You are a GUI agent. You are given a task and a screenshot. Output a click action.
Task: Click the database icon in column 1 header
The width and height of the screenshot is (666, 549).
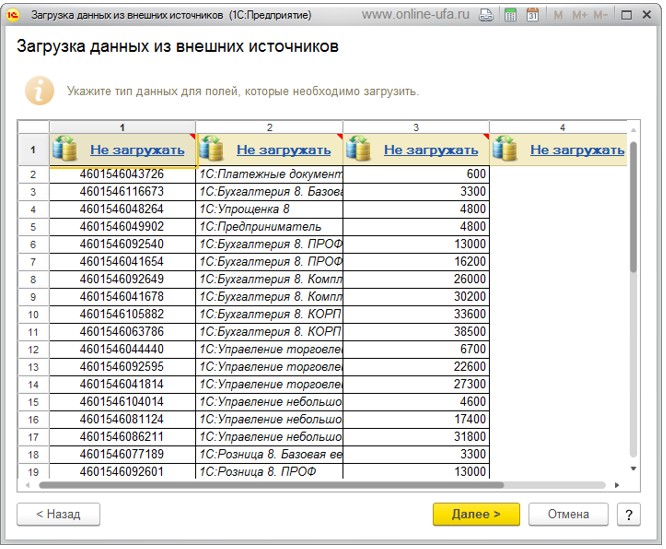[65, 150]
